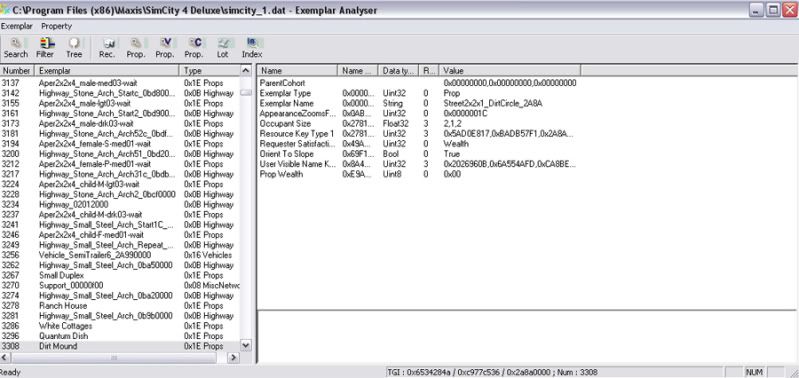Select row 3212 Aper2x2x4_female-P-med01-wait
Viewport: 799px width, 378px height.
[x=120, y=164]
